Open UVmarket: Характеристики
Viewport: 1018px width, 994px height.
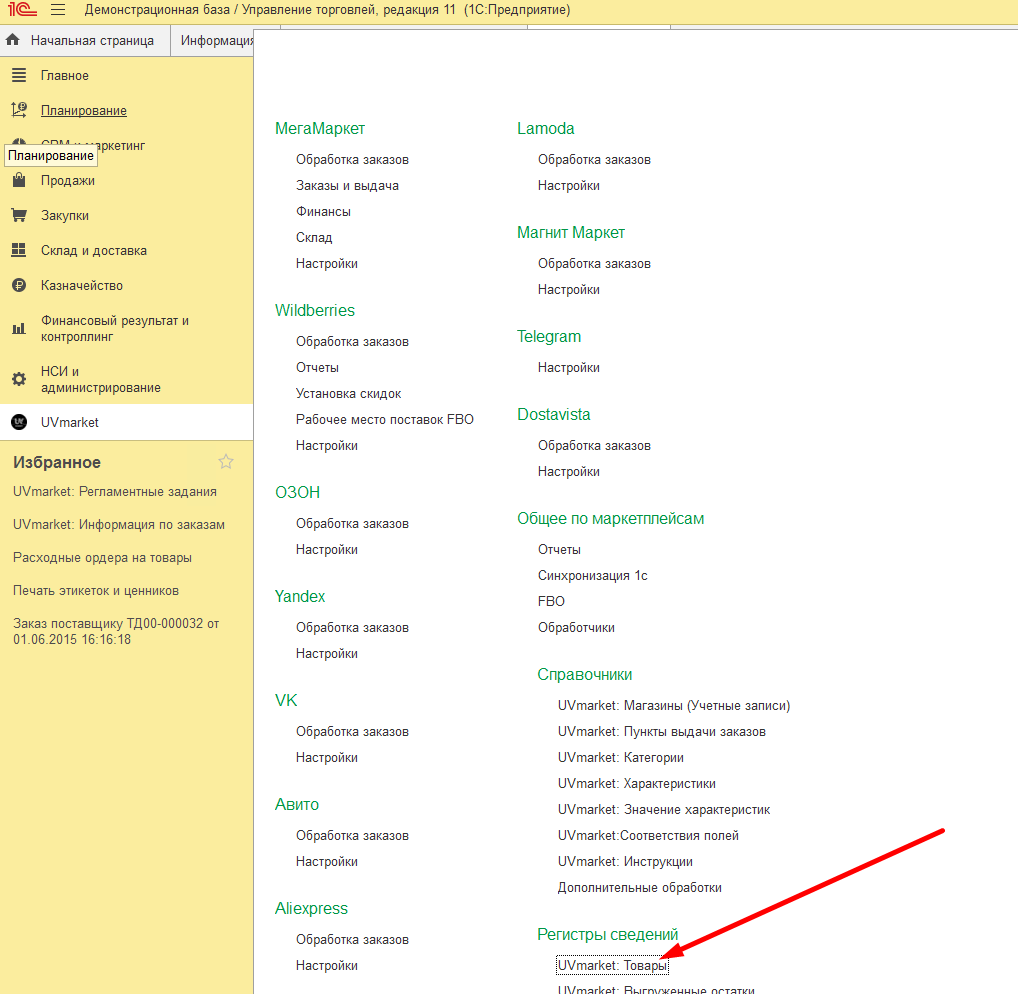(x=637, y=783)
